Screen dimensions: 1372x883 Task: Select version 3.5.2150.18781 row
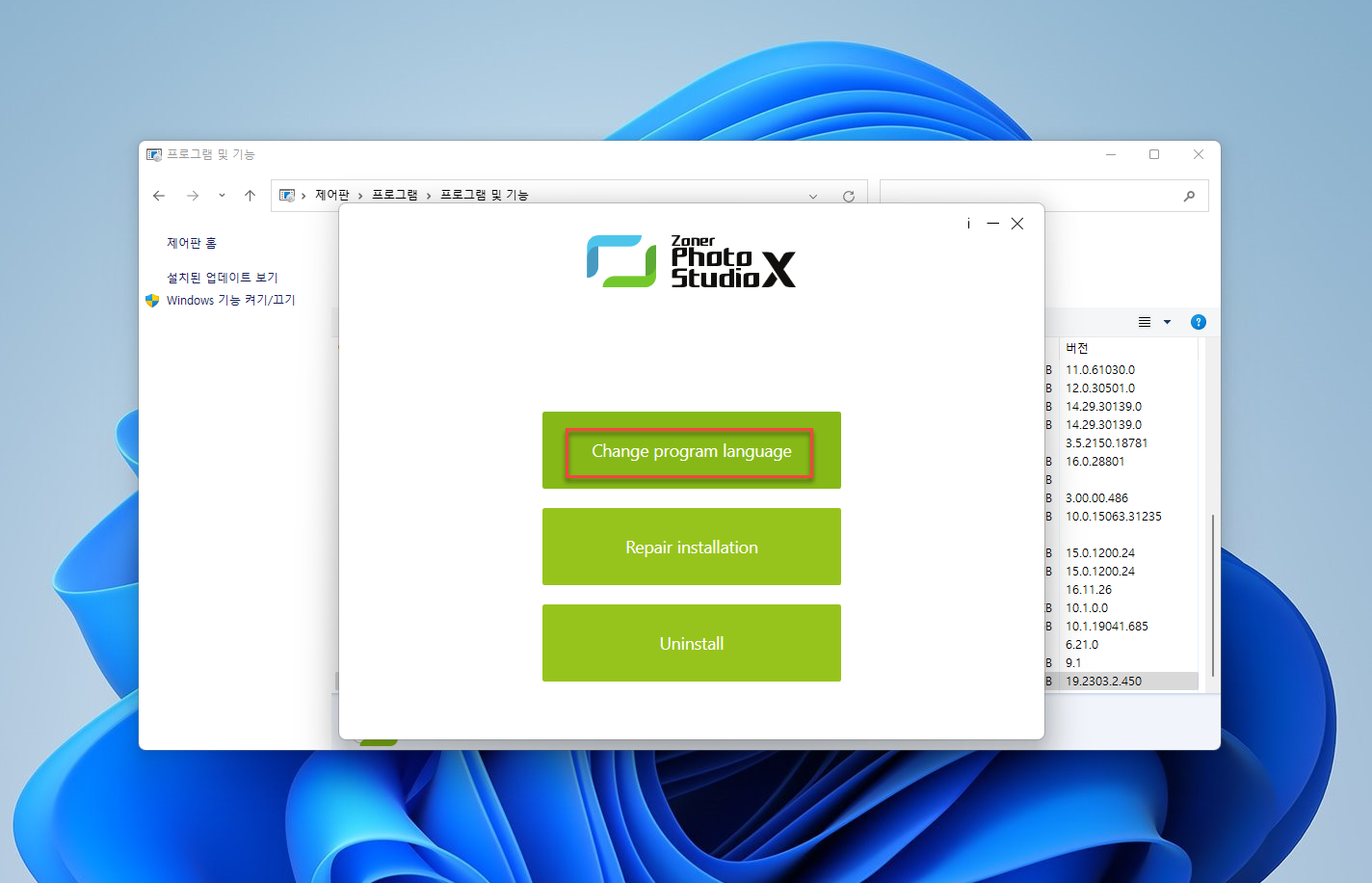[x=1106, y=443]
